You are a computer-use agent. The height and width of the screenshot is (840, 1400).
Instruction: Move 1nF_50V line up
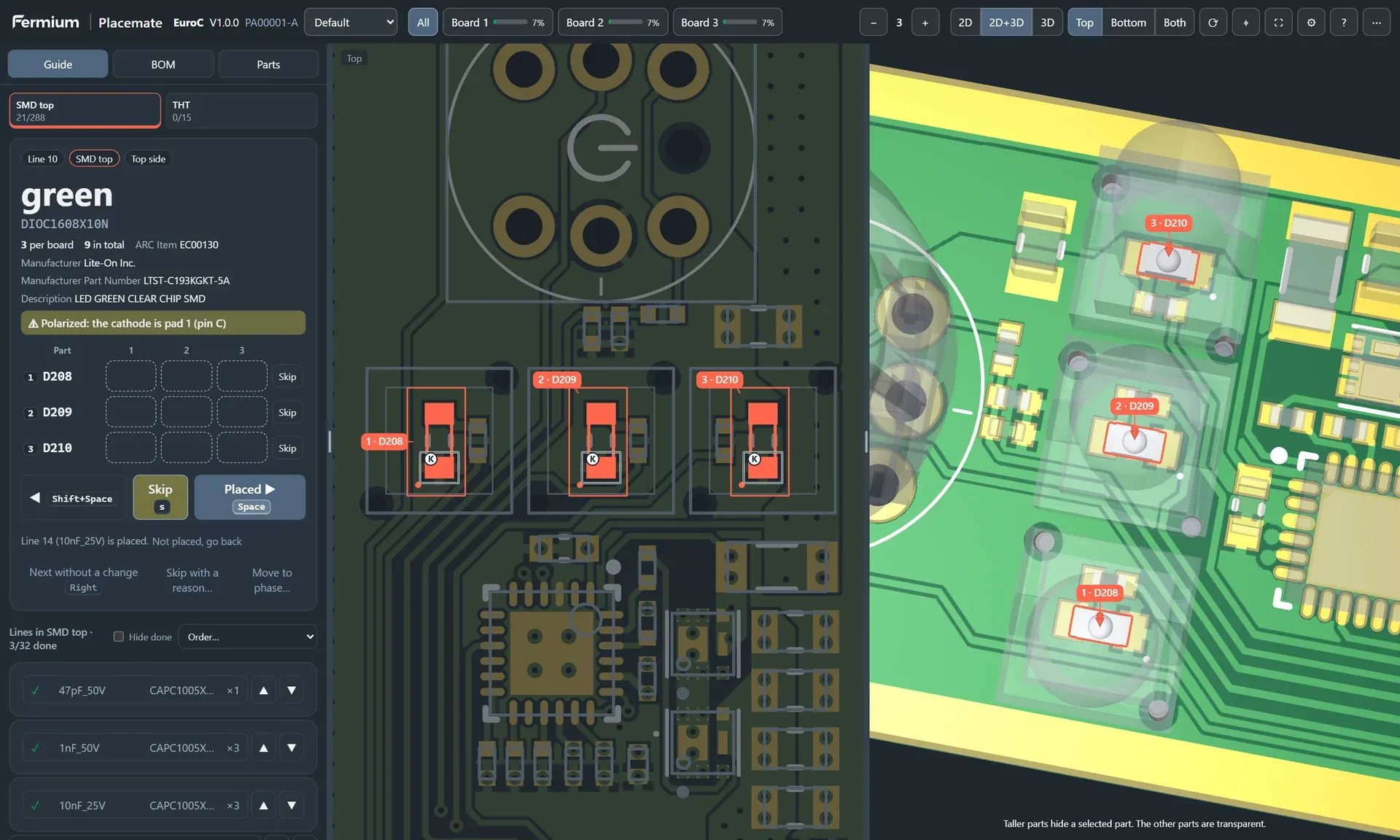click(264, 747)
